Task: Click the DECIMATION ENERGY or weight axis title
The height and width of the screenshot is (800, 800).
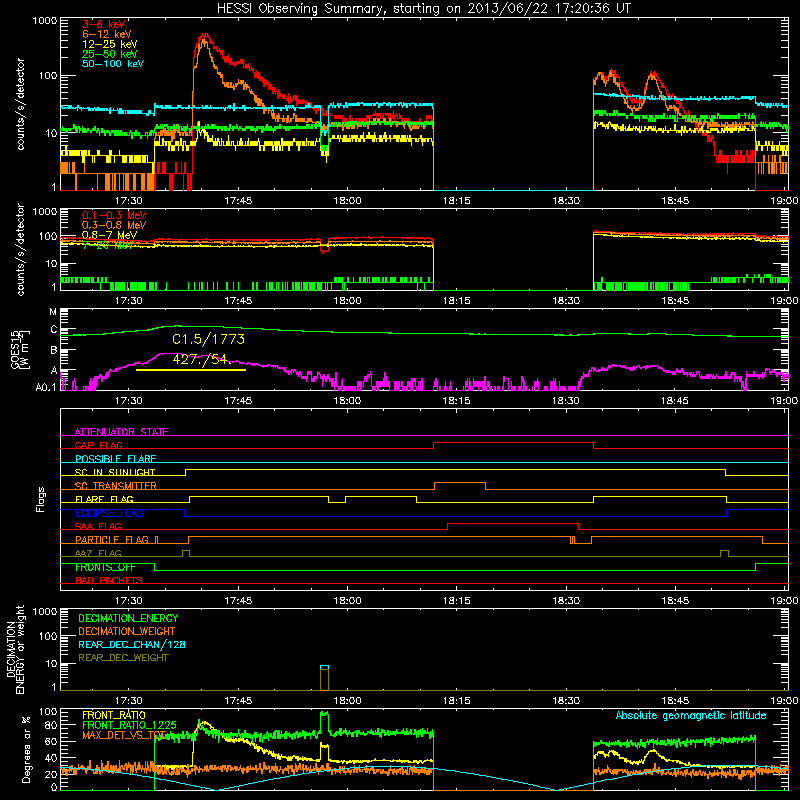Action: pos(15,649)
